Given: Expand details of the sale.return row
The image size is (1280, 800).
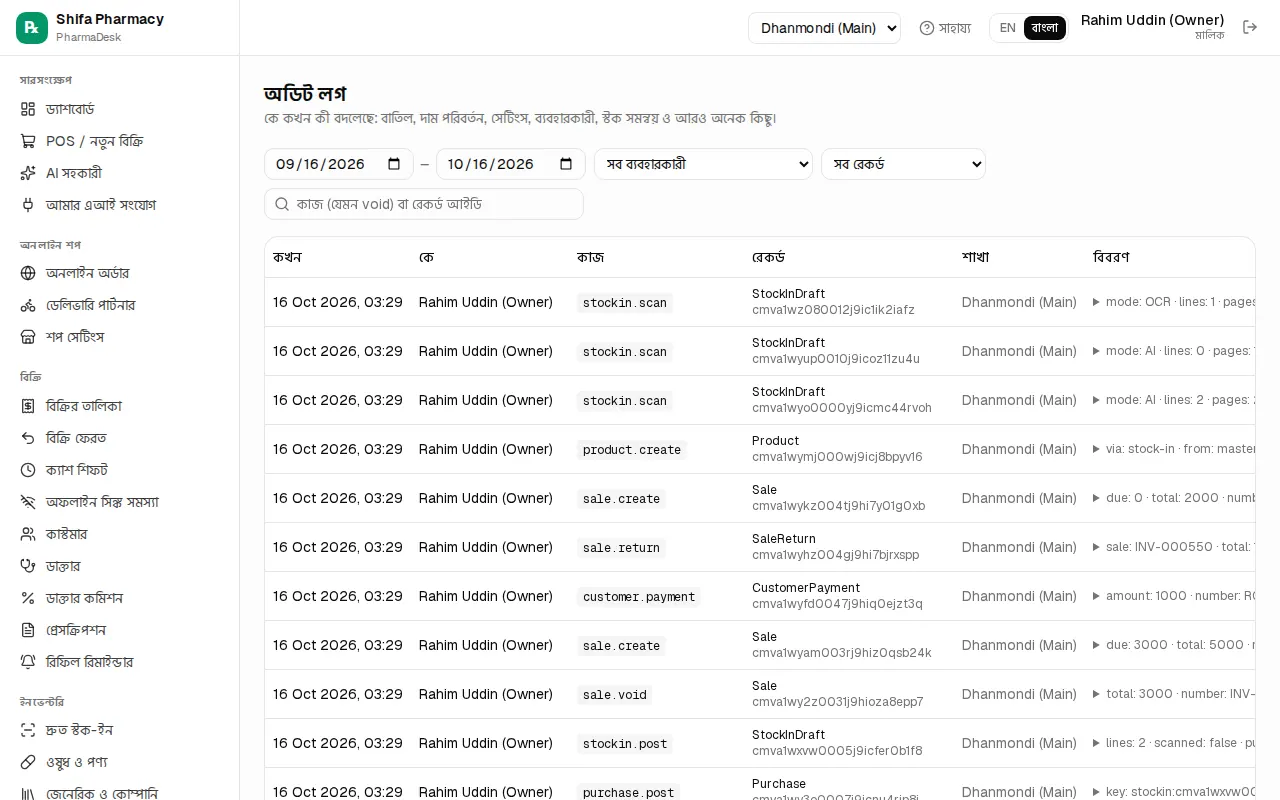Looking at the screenshot, I should pos(1096,547).
